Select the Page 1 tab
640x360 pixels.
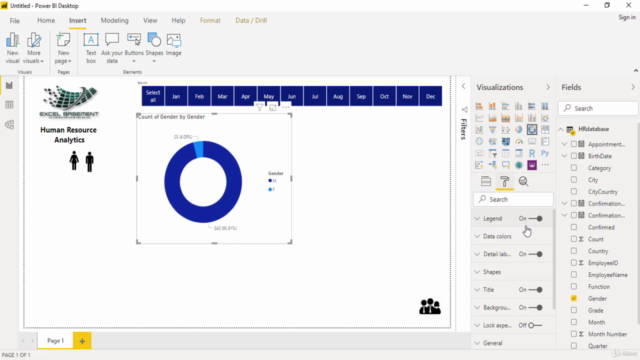[x=56, y=341]
